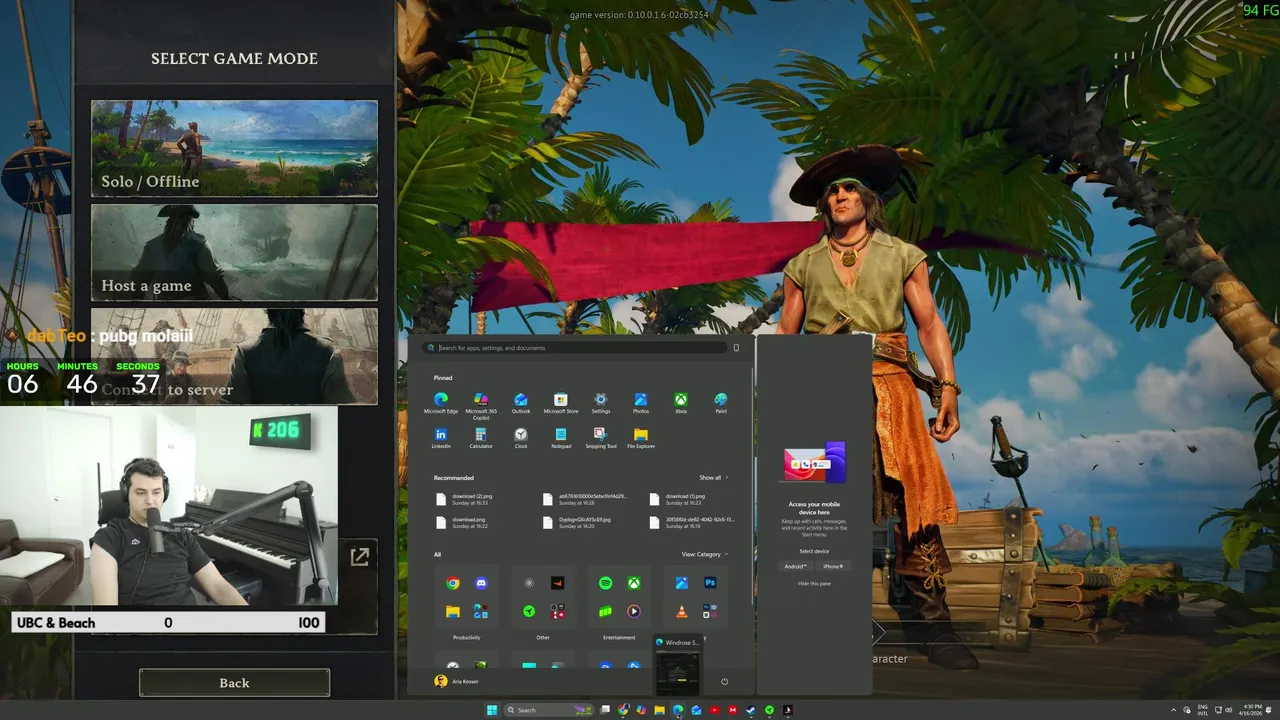Select the Solo / Offline game mode

(234, 148)
